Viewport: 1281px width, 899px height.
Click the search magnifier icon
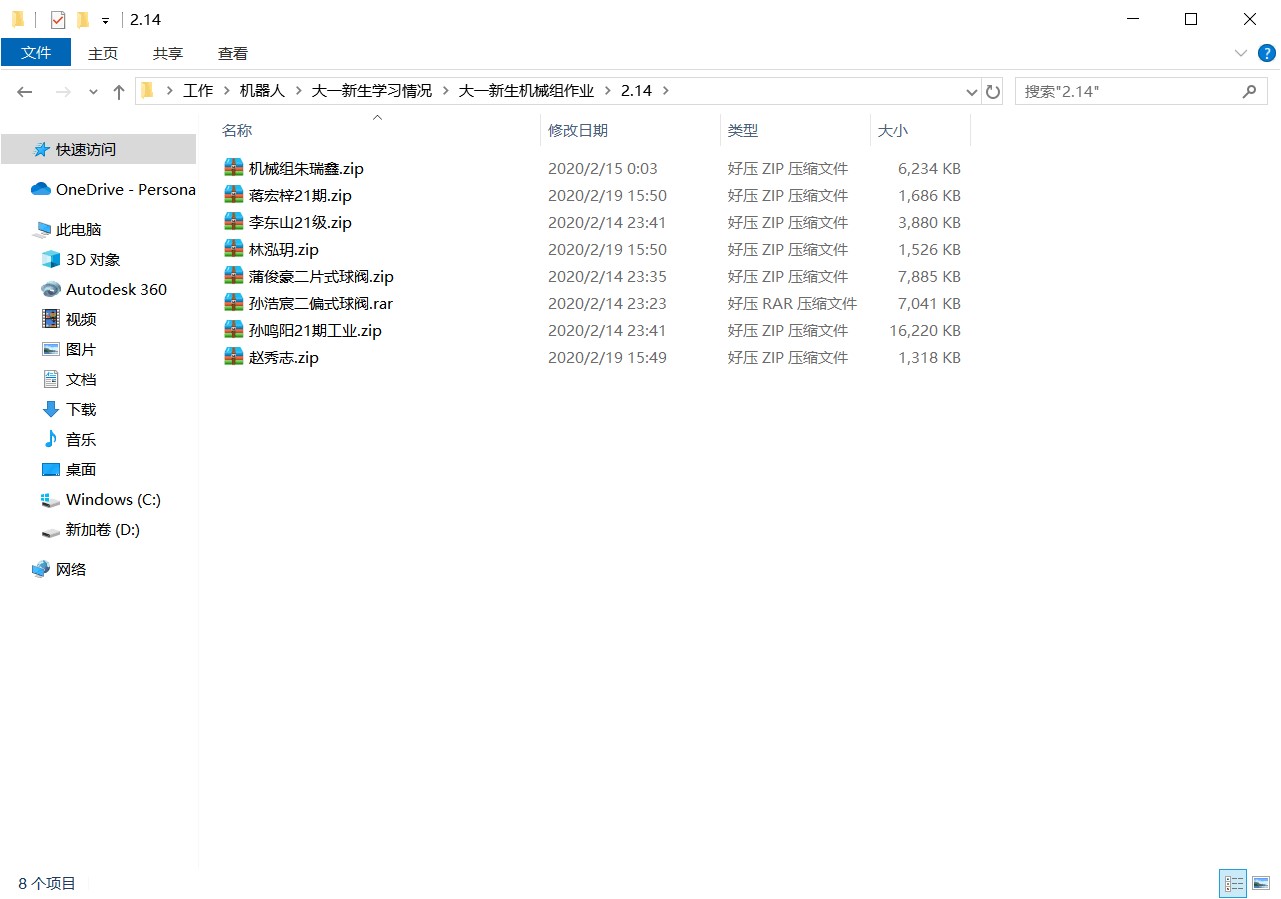point(1249,91)
